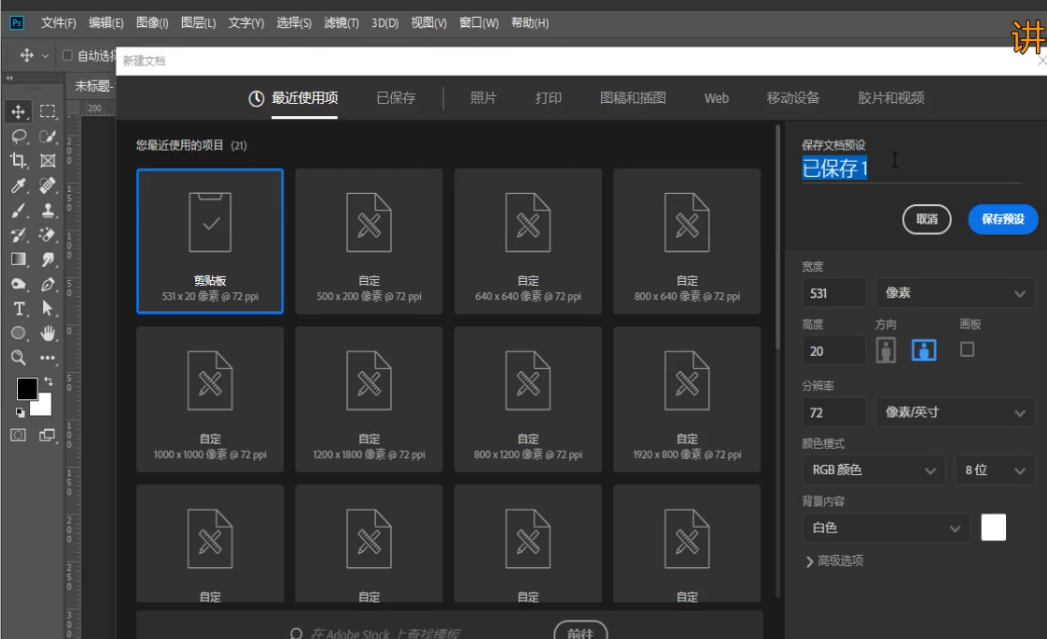
Task: Click toolbox white background color swatch
Action: (43, 406)
